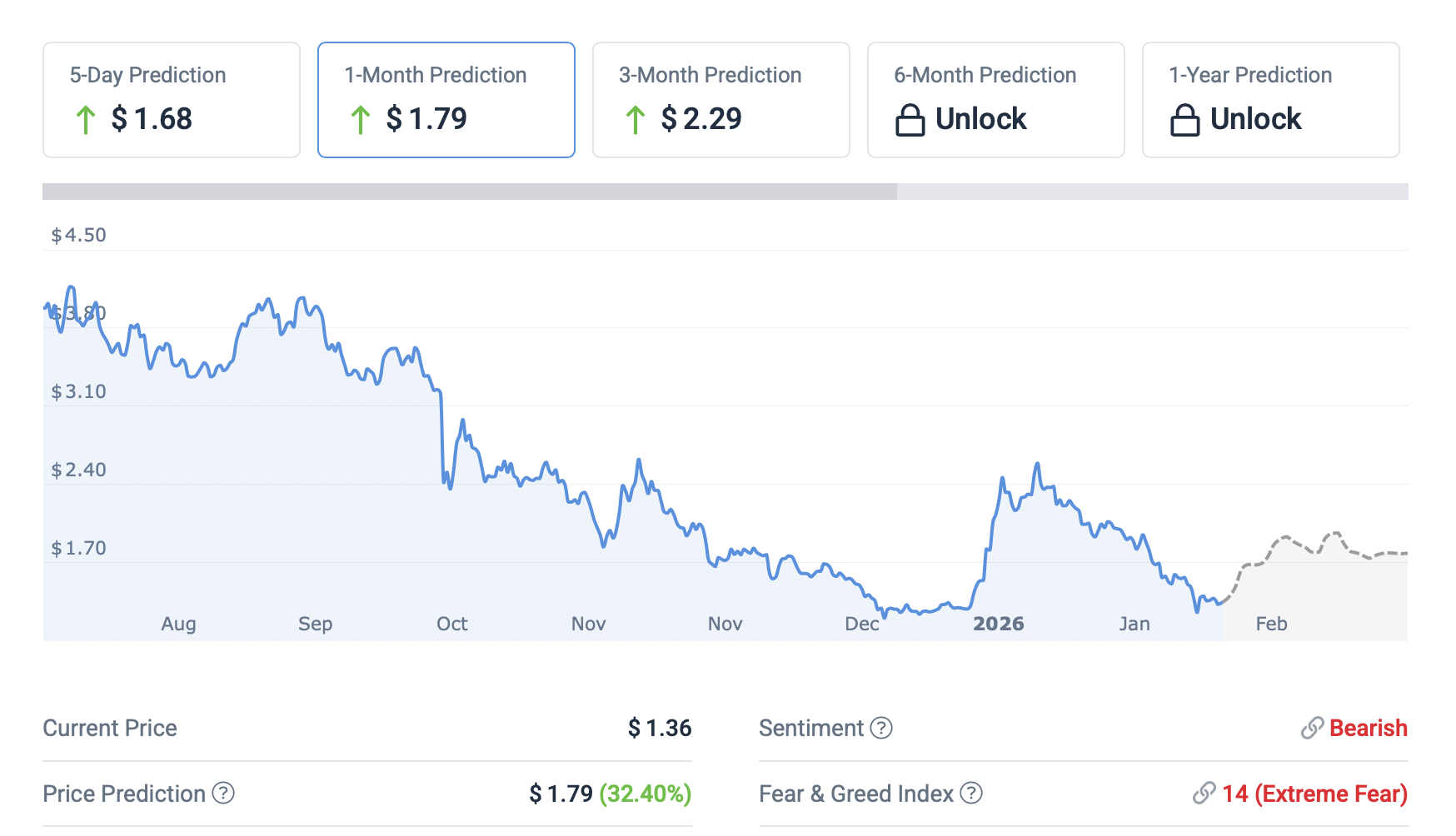Image resolution: width=1456 pixels, height=836 pixels.
Task: Click the 2026 marker on chart axis
Action: click(x=998, y=624)
